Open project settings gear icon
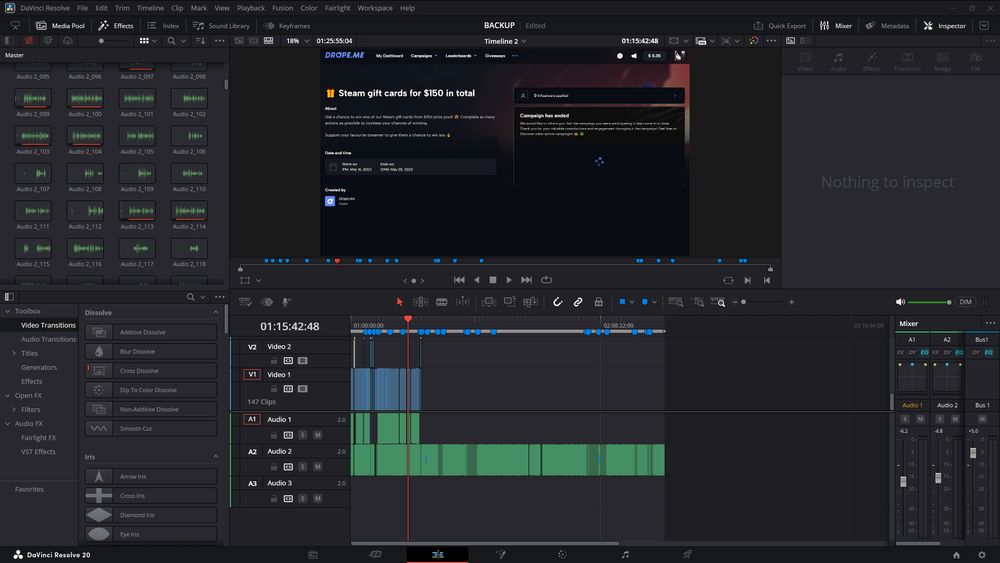 click(982, 555)
